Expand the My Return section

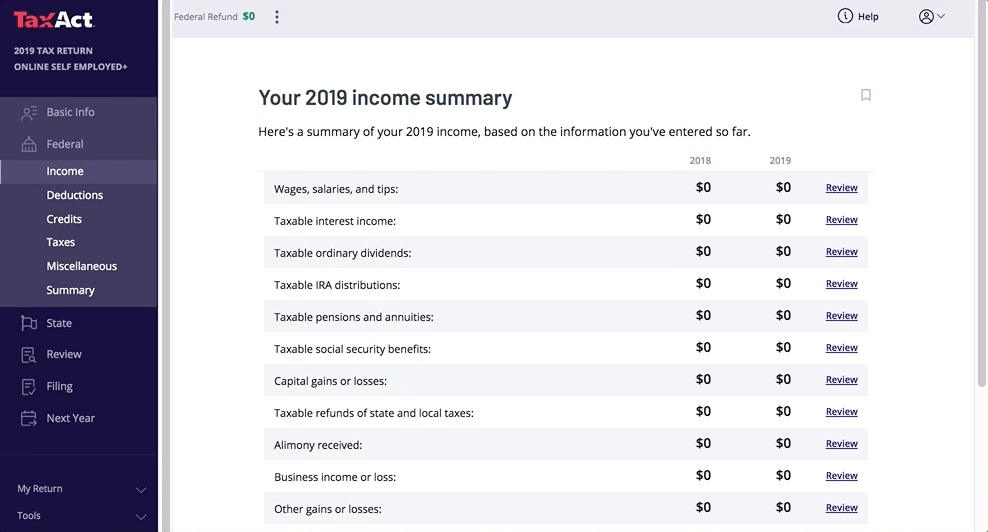tap(140, 490)
